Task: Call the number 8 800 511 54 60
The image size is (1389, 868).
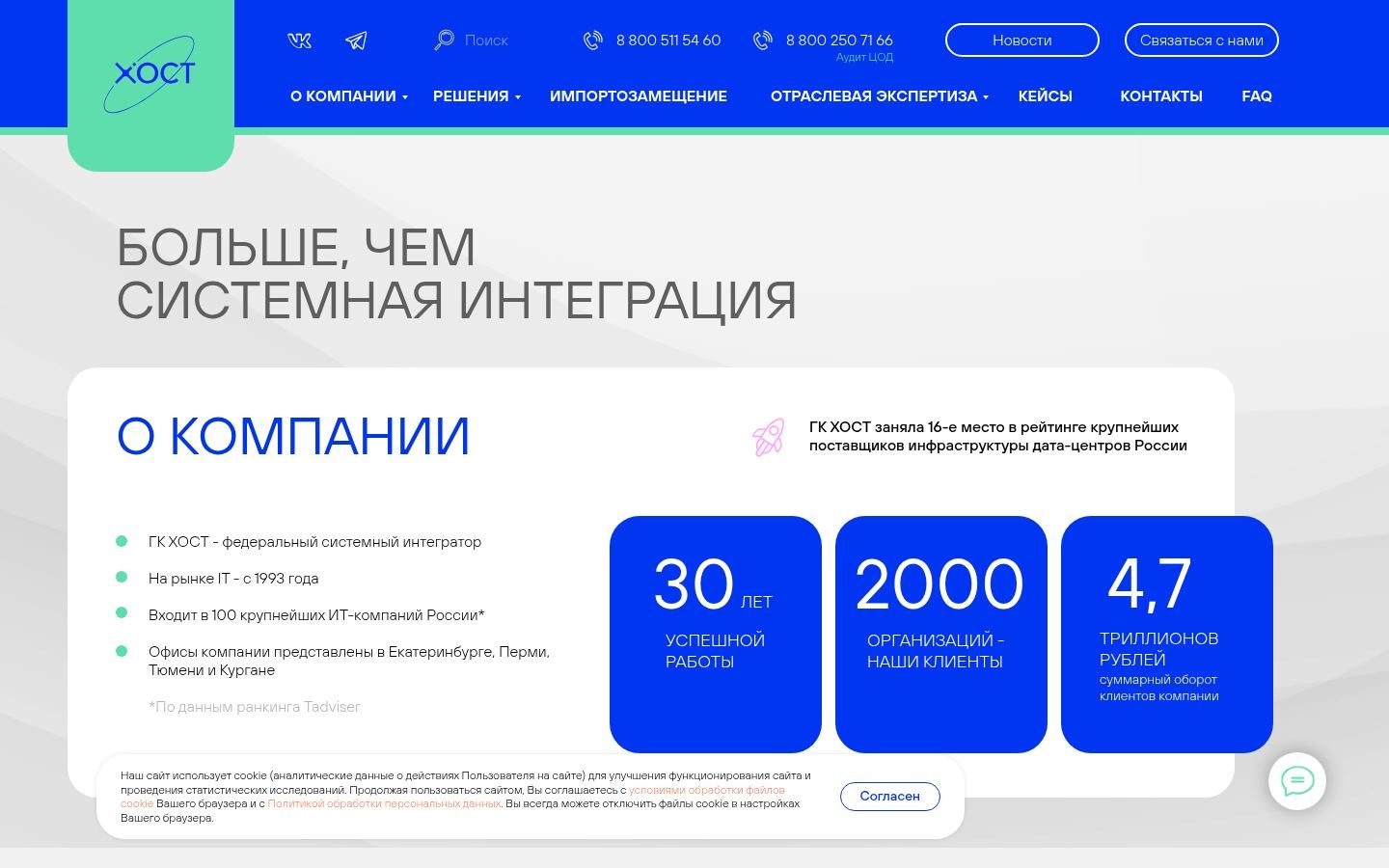Action: [668, 41]
